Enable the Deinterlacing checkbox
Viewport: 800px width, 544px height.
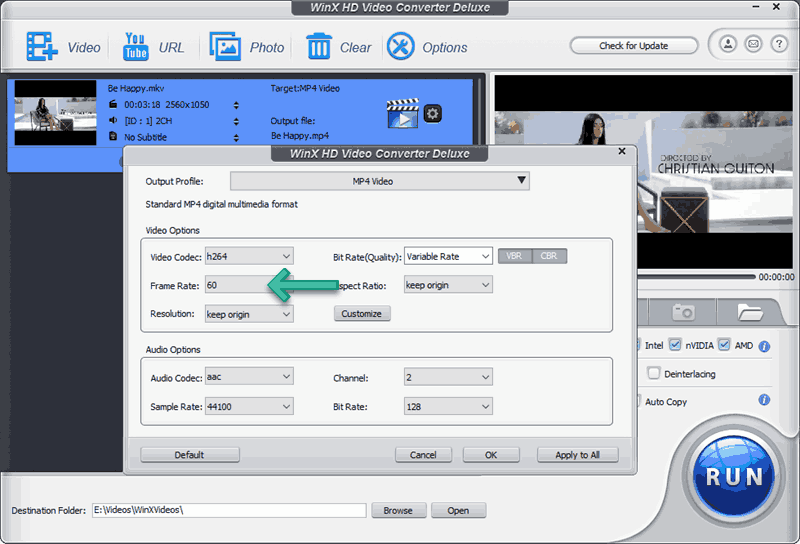[x=654, y=373]
